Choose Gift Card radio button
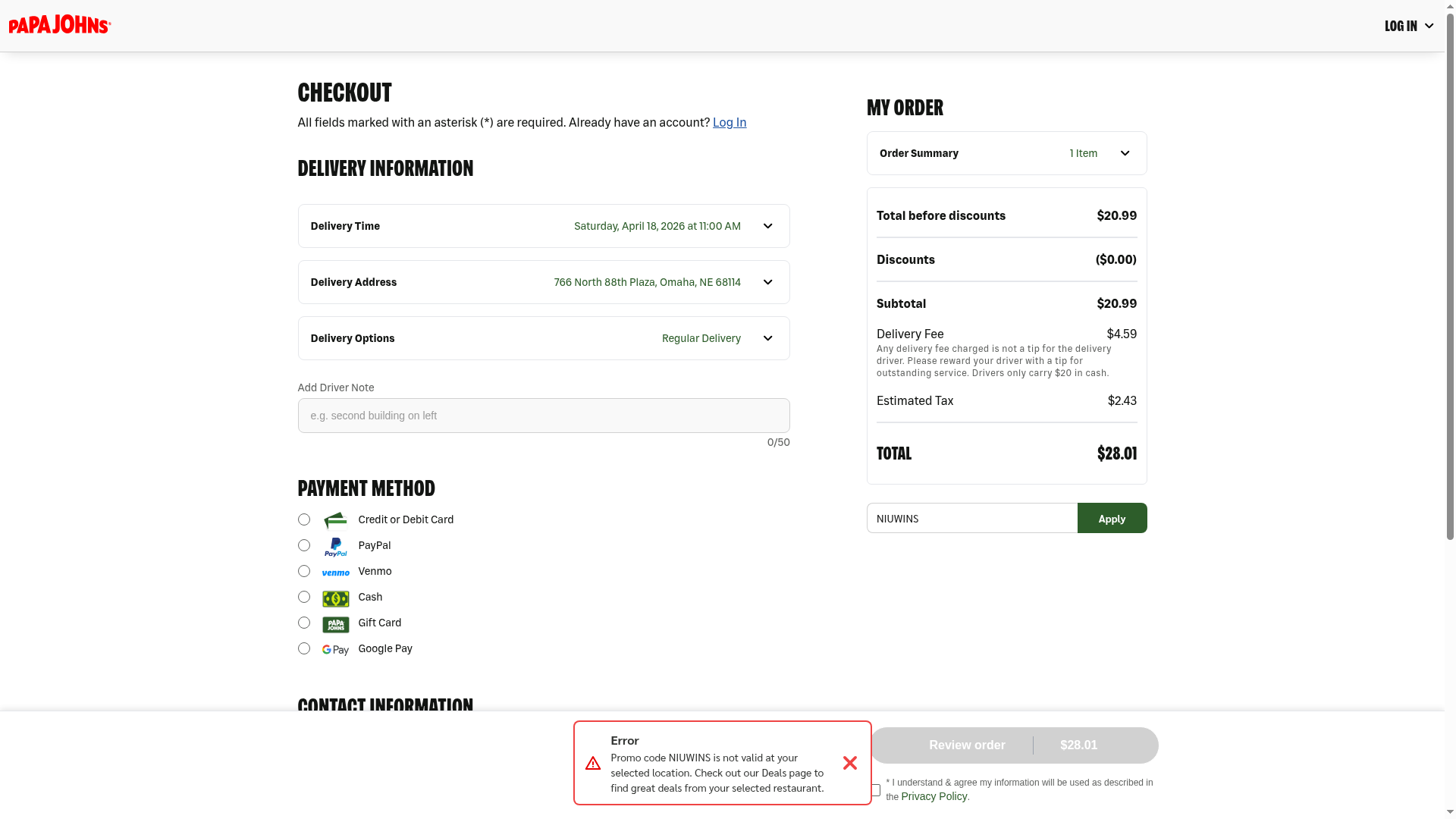 point(304,623)
